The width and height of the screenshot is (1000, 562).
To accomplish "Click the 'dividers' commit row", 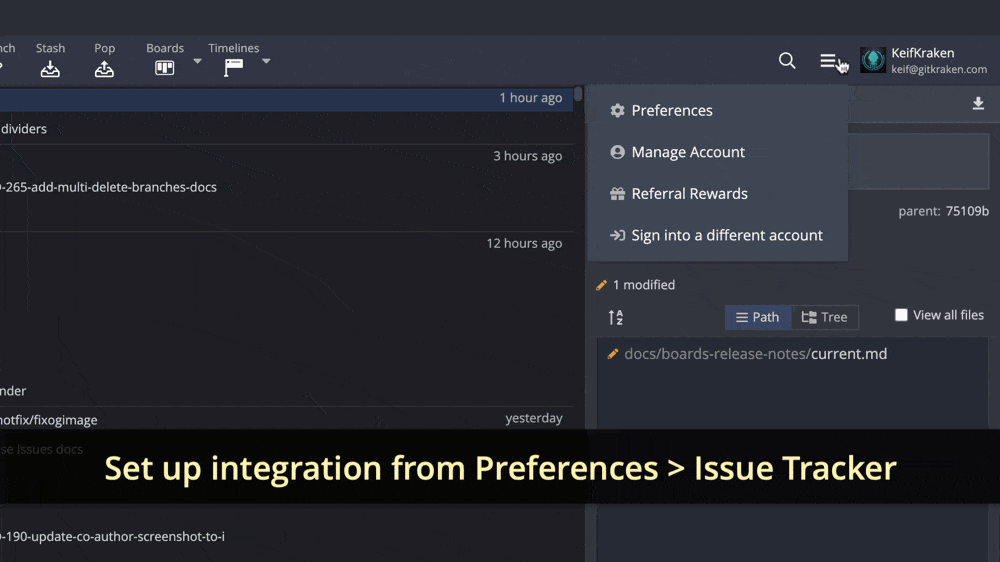I will click(286, 129).
